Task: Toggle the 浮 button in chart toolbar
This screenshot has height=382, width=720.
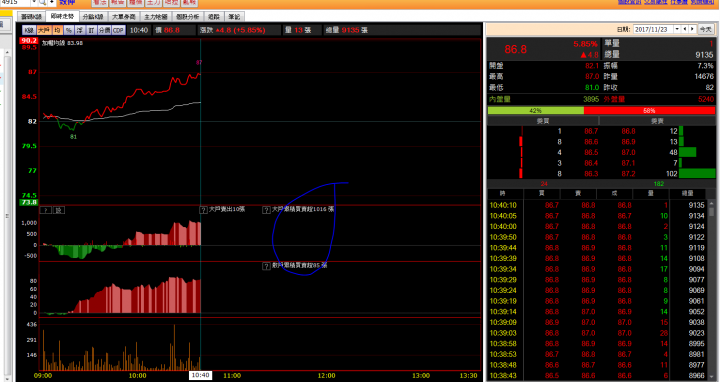Action: point(80,30)
